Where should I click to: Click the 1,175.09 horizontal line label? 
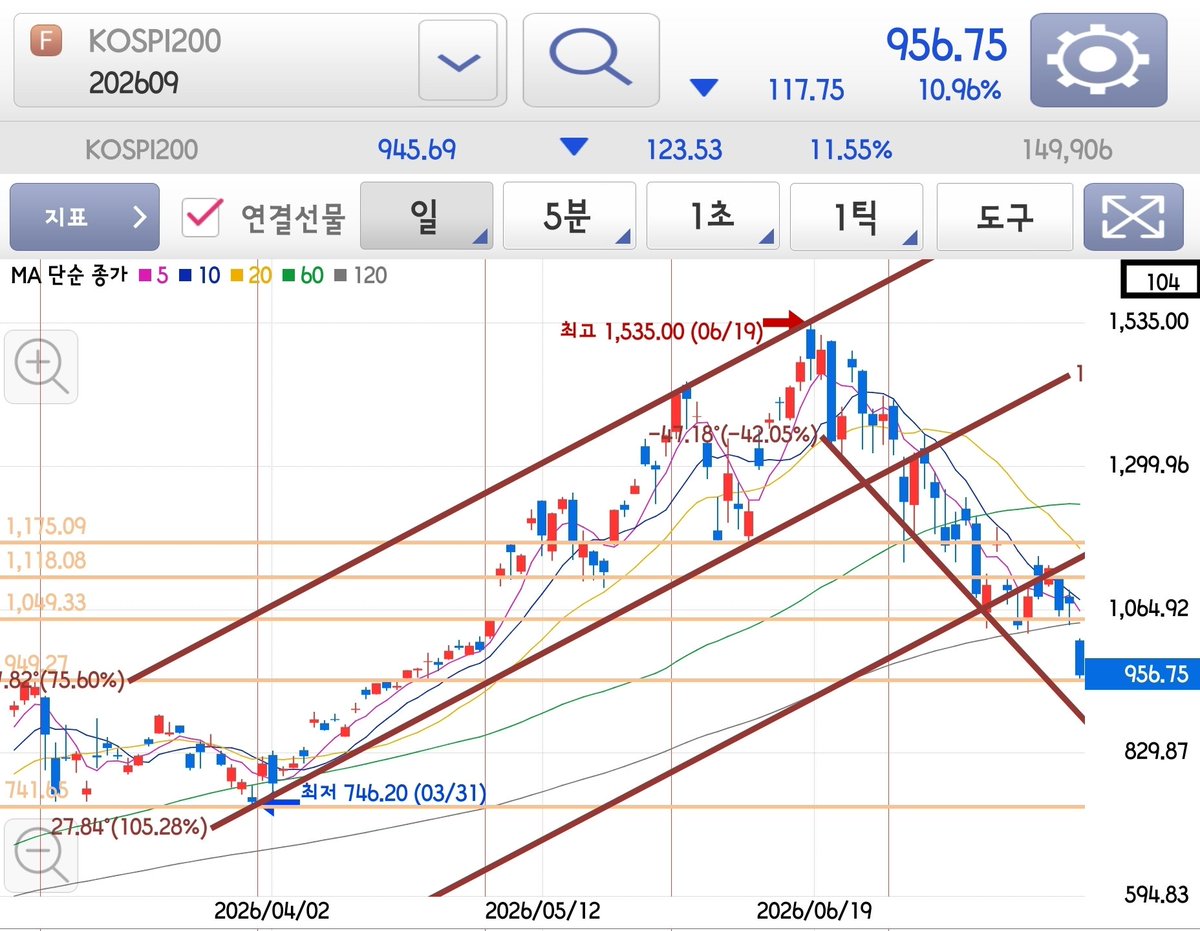(46, 525)
